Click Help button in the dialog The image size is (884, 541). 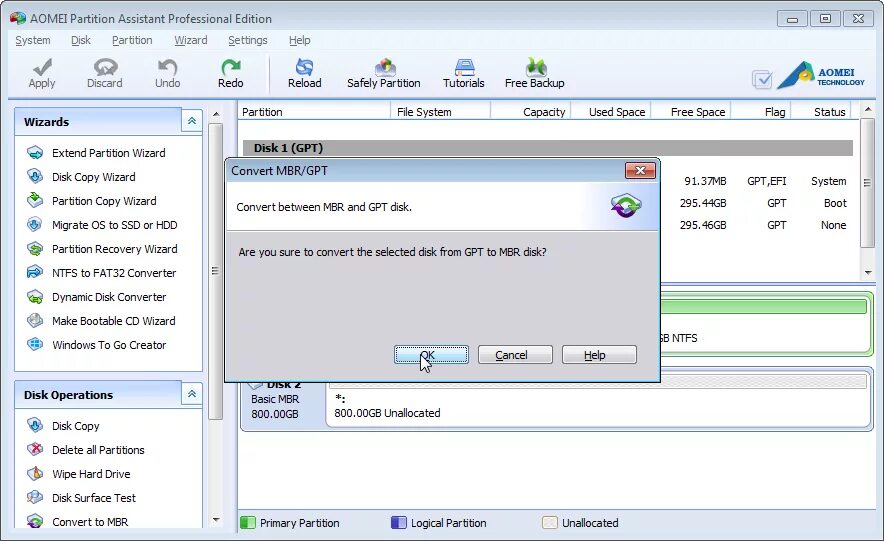[599, 354]
